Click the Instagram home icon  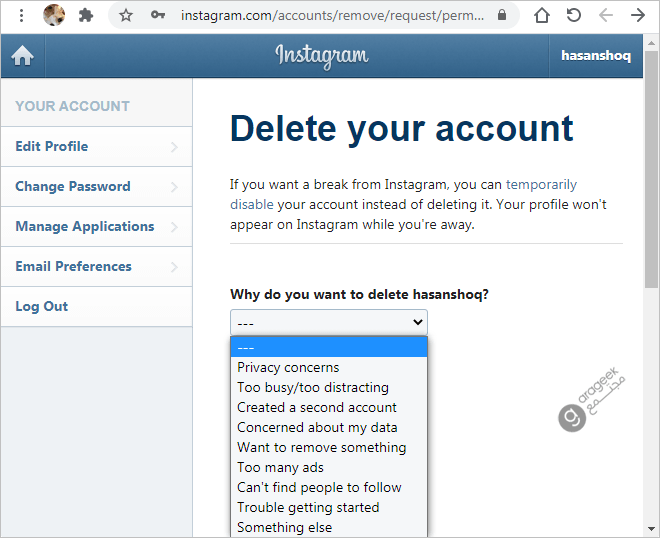[22, 56]
